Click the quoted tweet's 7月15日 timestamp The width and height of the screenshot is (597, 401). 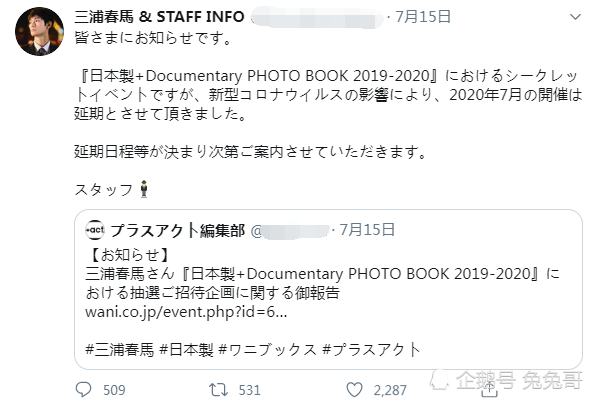pos(367,230)
